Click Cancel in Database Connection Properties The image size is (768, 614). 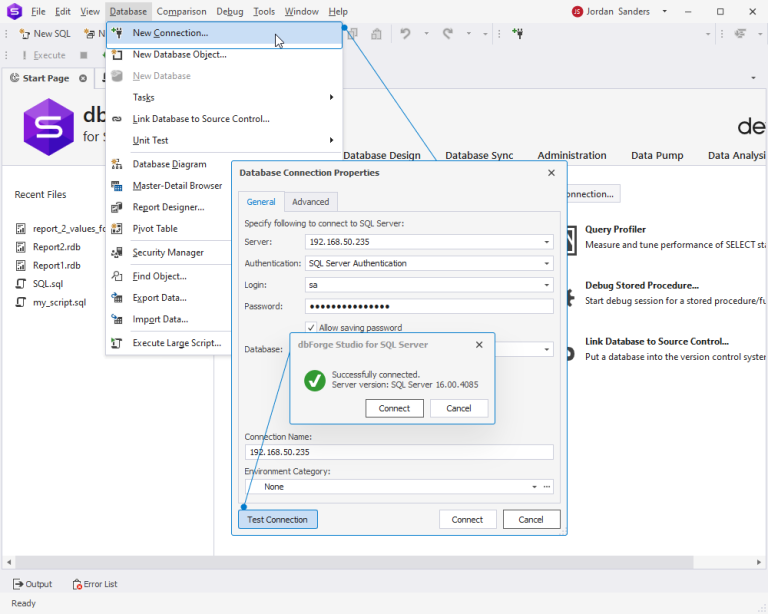coord(531,520)
